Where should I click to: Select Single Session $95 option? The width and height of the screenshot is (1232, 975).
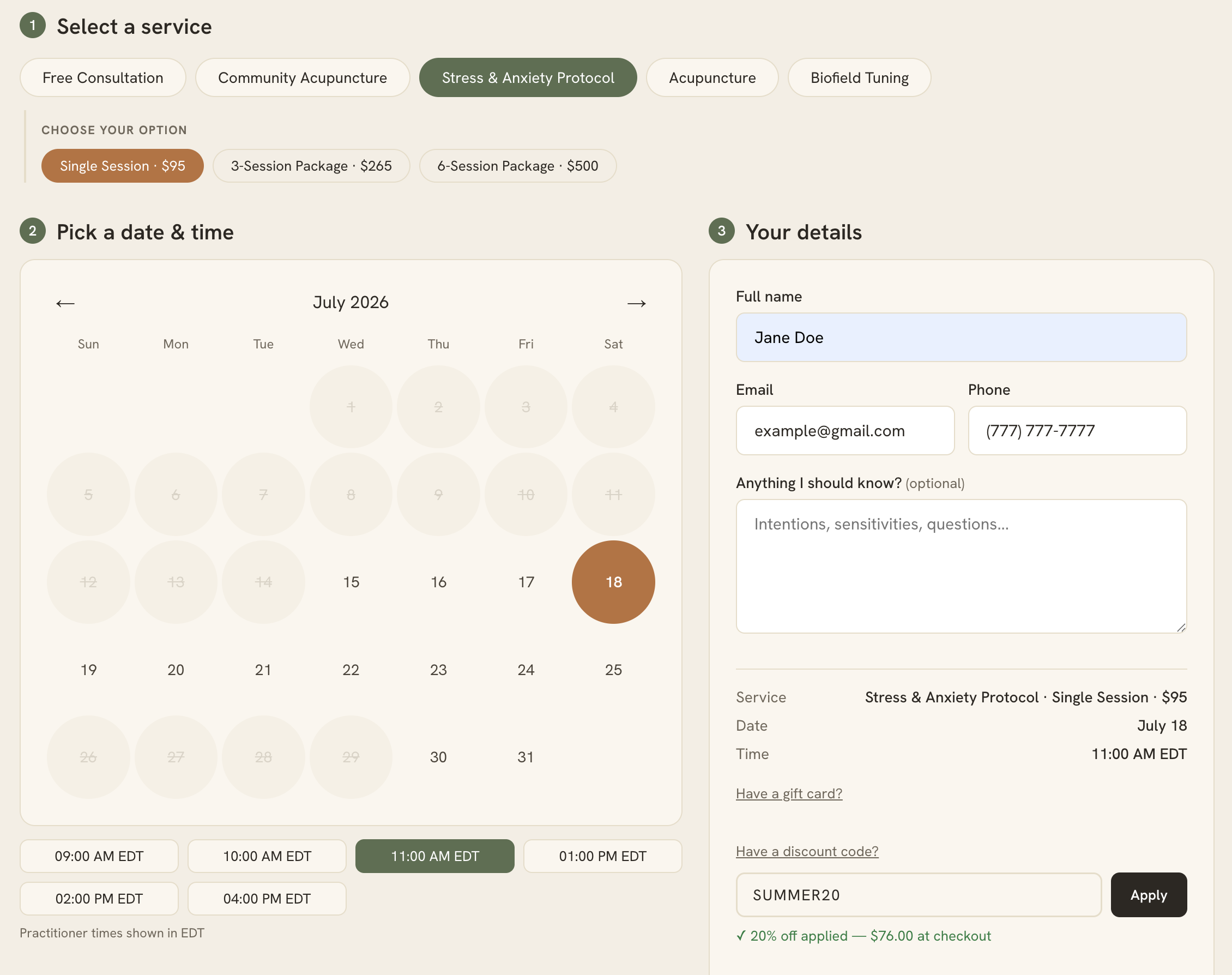point(122,166)
